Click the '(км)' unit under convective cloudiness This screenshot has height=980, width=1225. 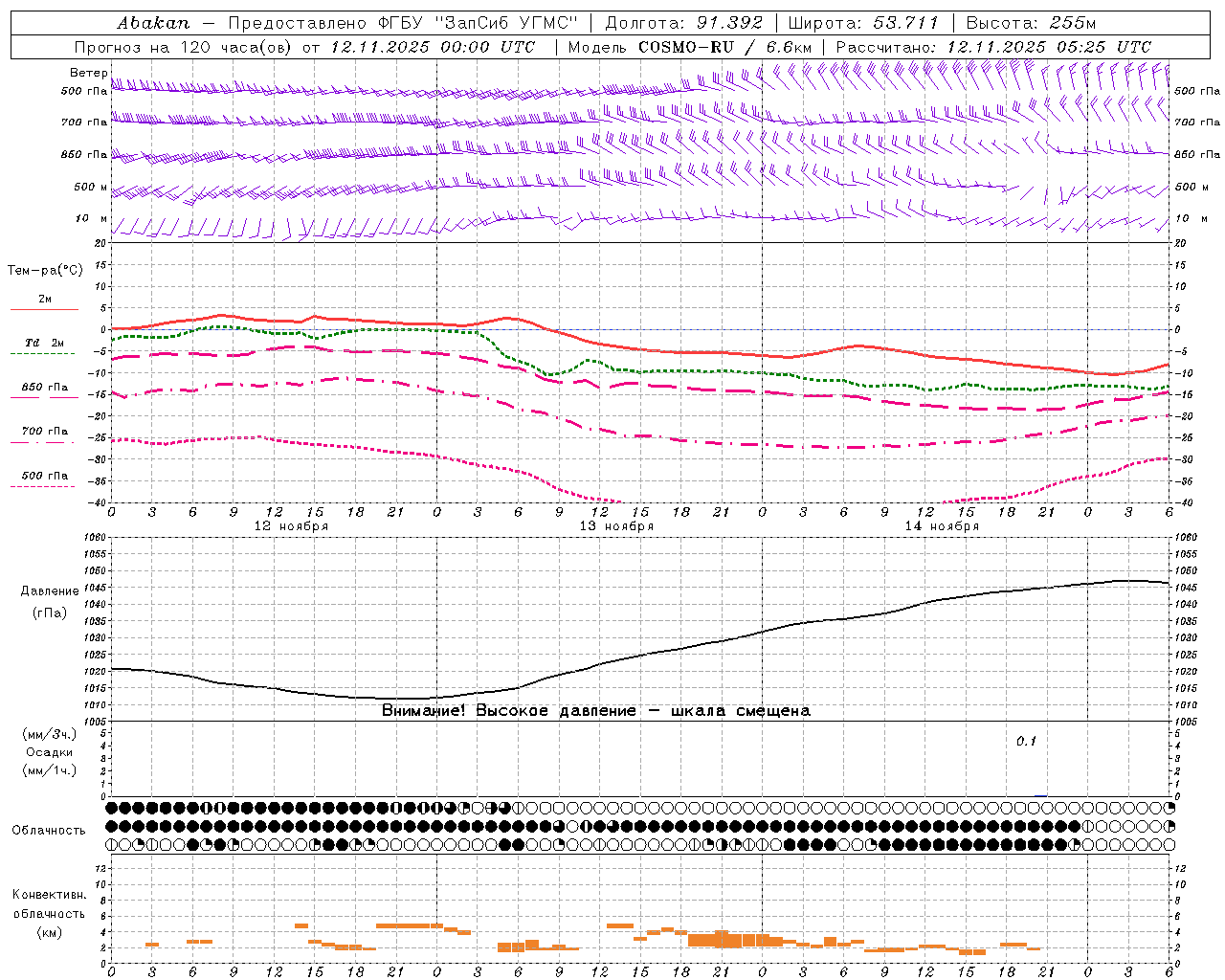pyautogui.click(x=49, y=932)
